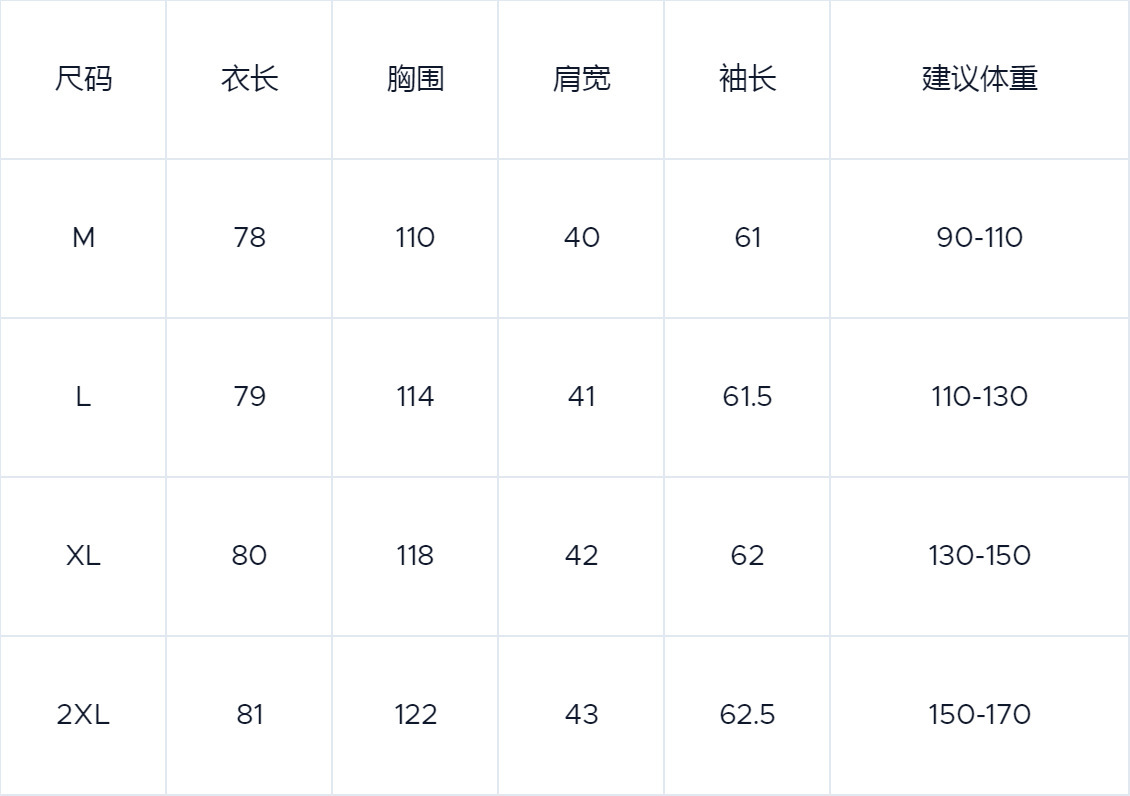This screenshot has height=796, width=1130.
Task: Select the 建议体重 column header
Action: tap(980, 79)
